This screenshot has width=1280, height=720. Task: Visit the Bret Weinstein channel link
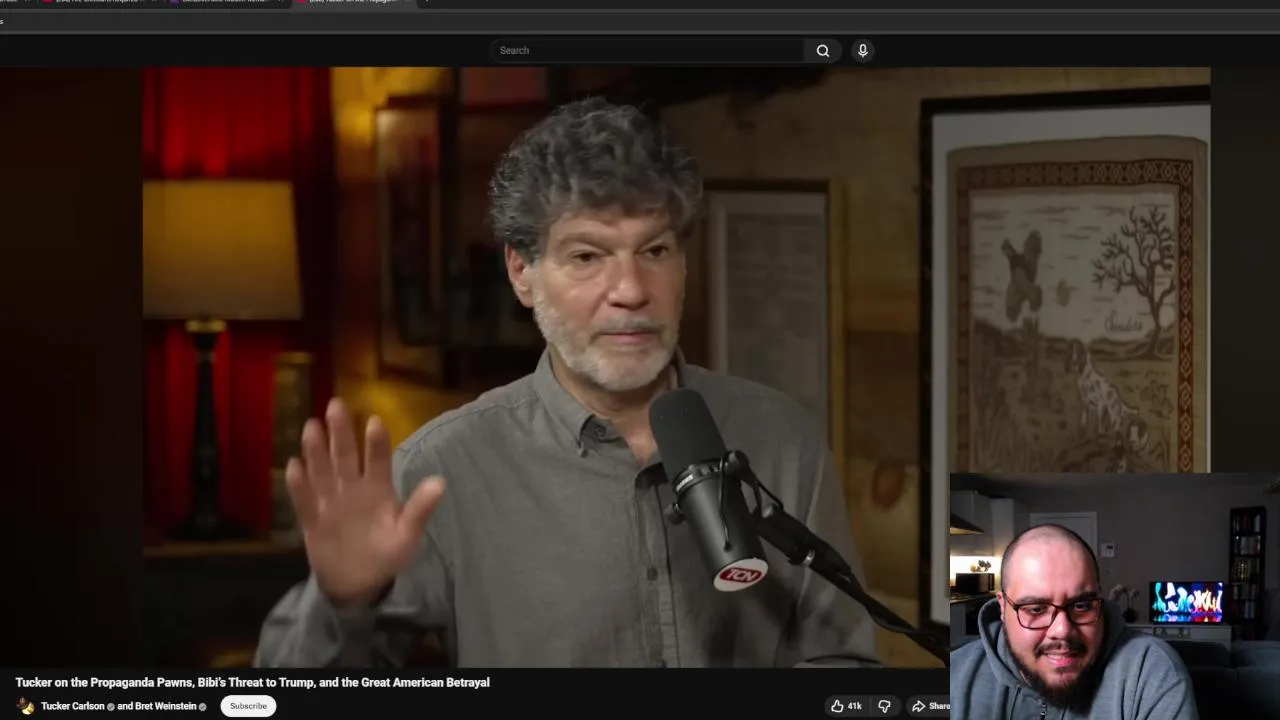[x=165, y=706]
